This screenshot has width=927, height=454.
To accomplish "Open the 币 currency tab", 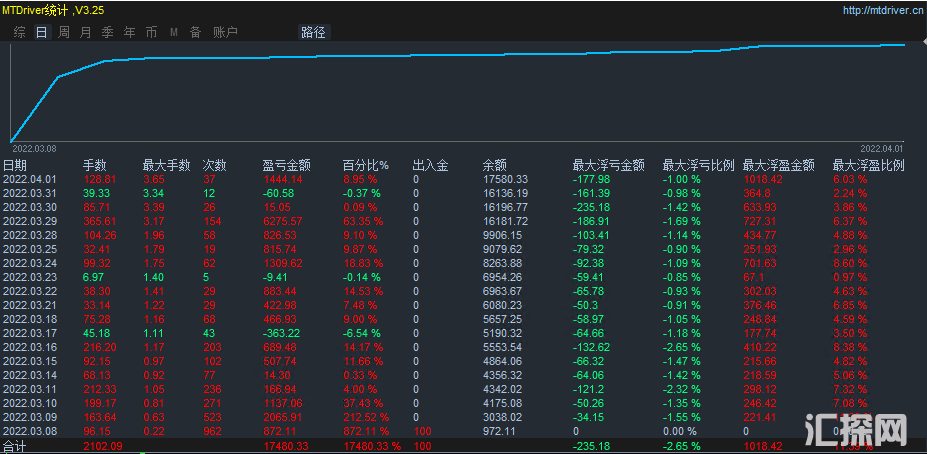I will pos(151,33).
